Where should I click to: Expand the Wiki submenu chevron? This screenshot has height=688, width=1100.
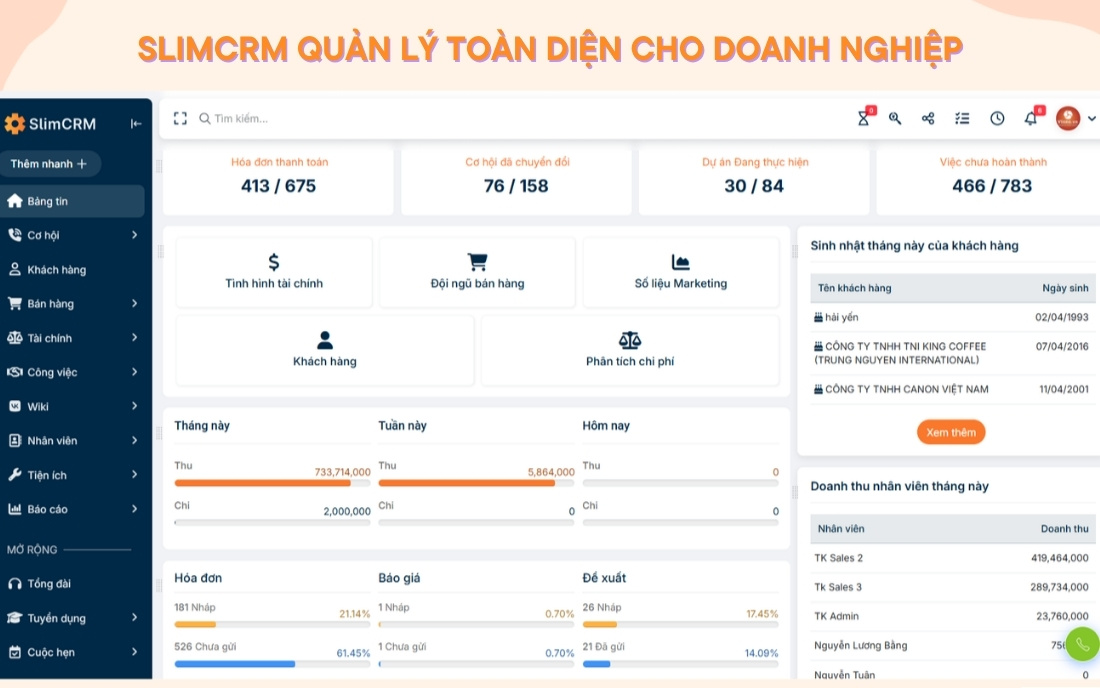(x=134, y=406)
